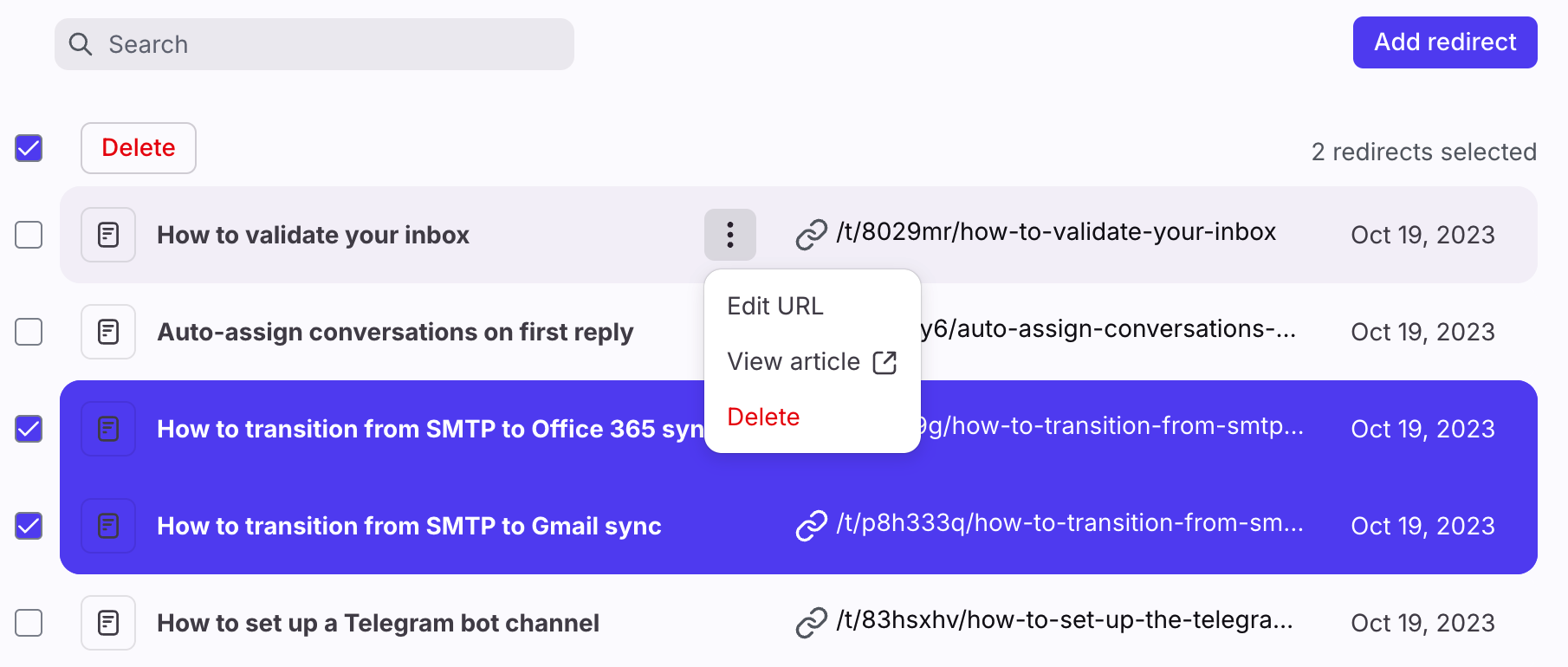
Task: Click link icon in Telegram bot row
Action: point(811,622)
